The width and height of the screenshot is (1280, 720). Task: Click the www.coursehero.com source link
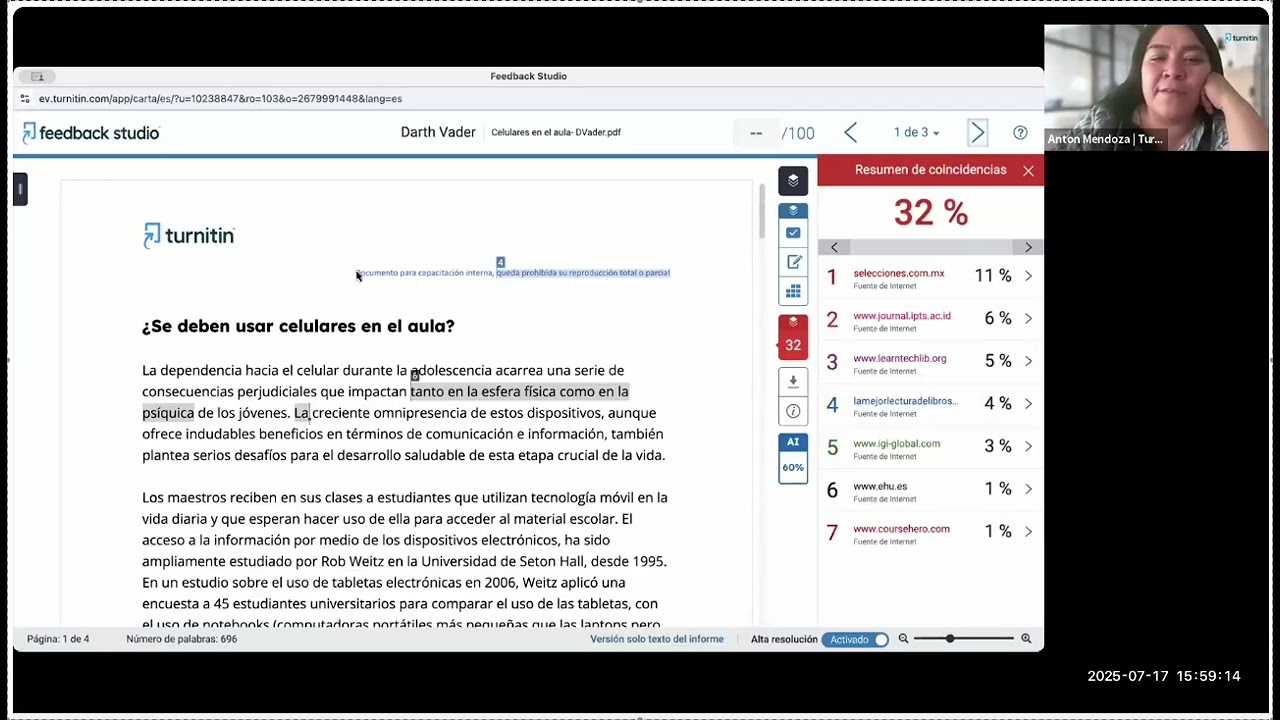tap(901, 529)
